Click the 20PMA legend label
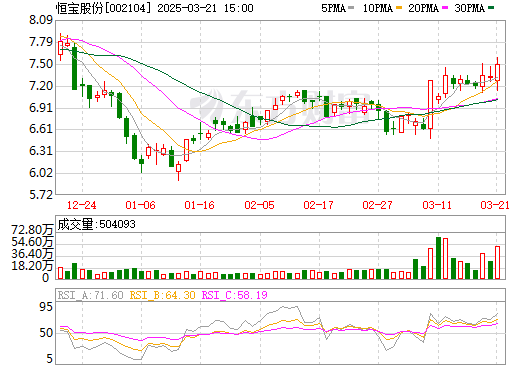This screenshot has width=520, height=365. 423,8
